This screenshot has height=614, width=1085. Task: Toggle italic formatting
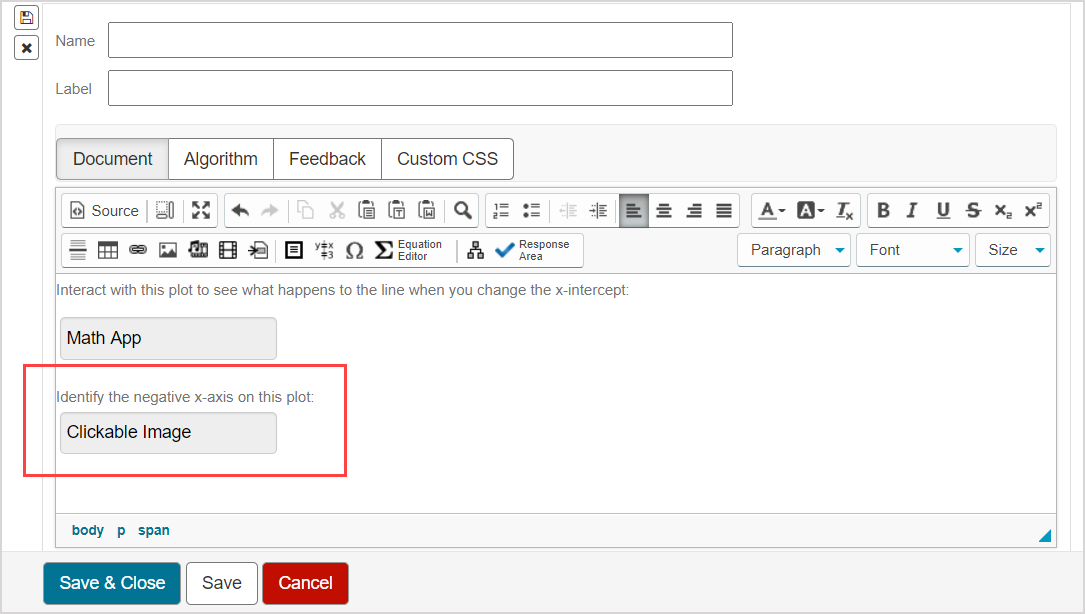pyautogui.click(x=912, y=210)
